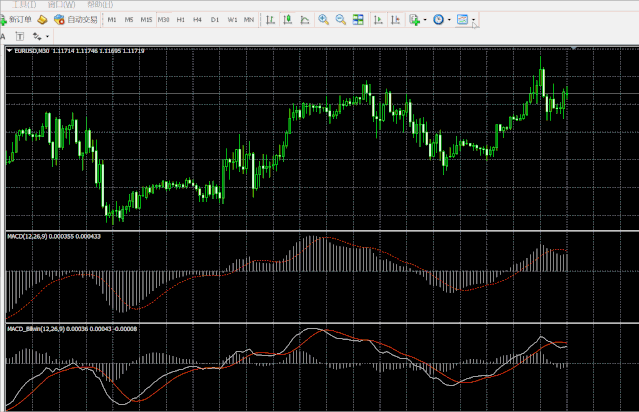
Task: Switch to line chart display
Action: tap(303, 19)
